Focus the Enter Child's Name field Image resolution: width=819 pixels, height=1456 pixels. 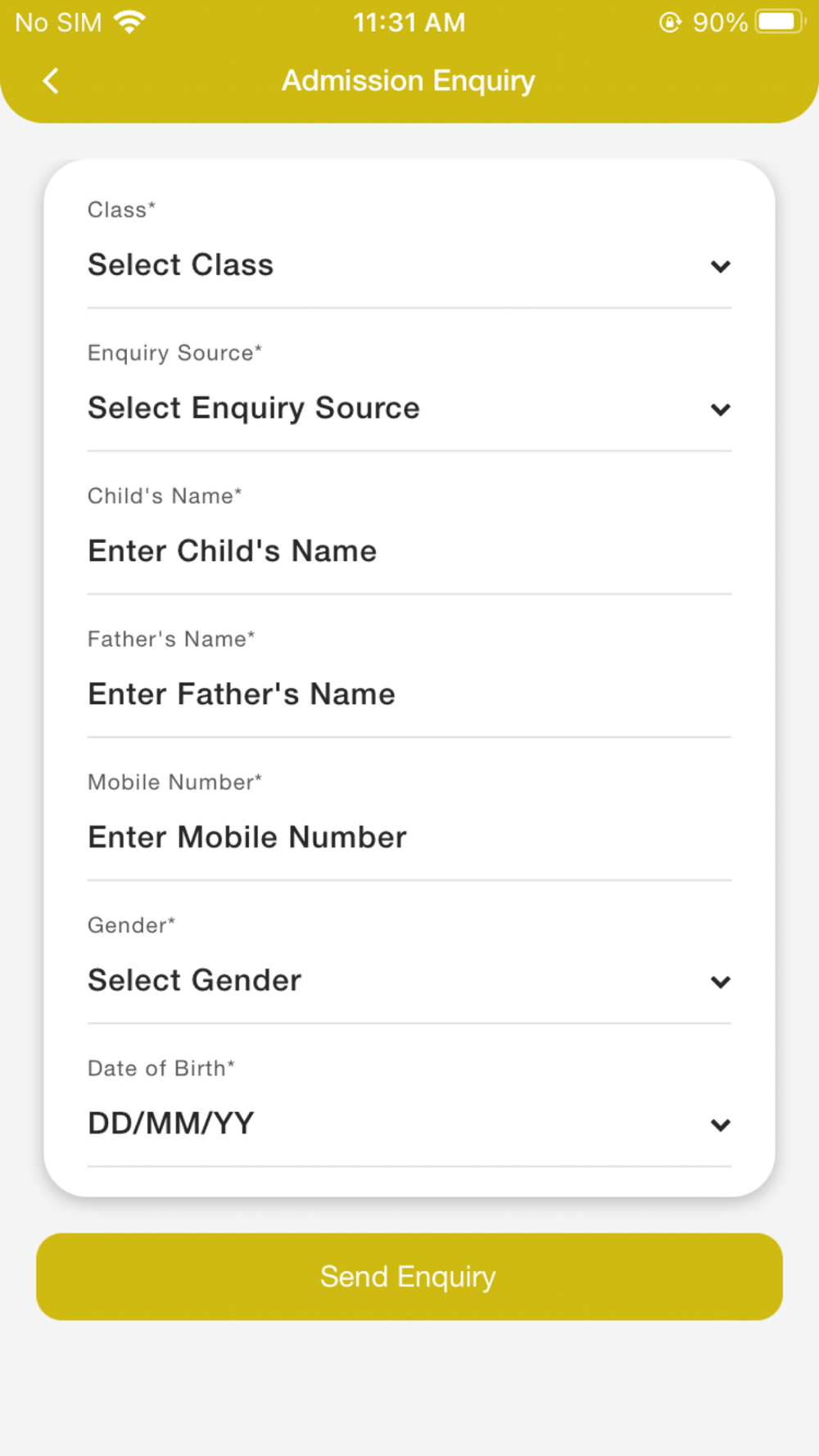pos(233,551)
